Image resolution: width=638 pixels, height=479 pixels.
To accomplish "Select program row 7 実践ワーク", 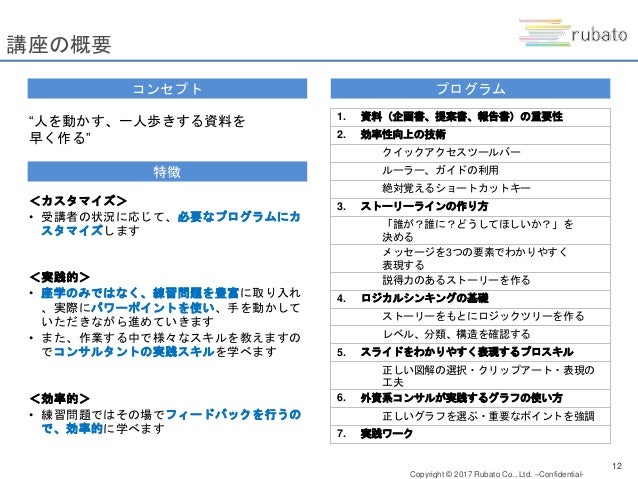I will (x=470, y=434).
